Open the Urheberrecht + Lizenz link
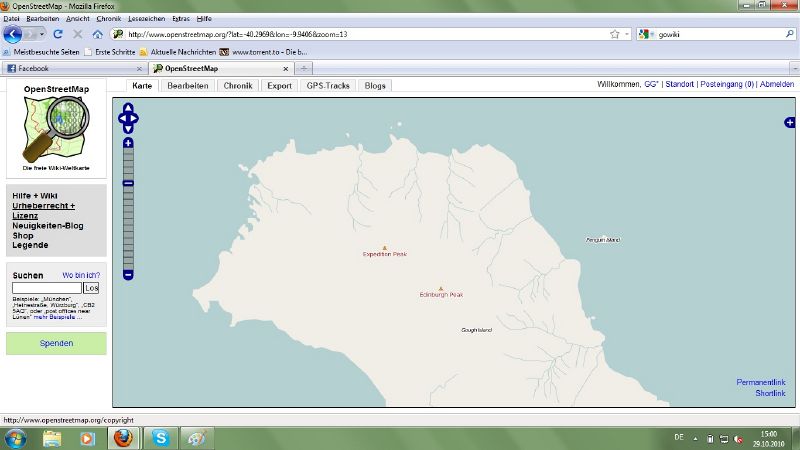This screenshot has height=450, width=800. coord(43,211)
